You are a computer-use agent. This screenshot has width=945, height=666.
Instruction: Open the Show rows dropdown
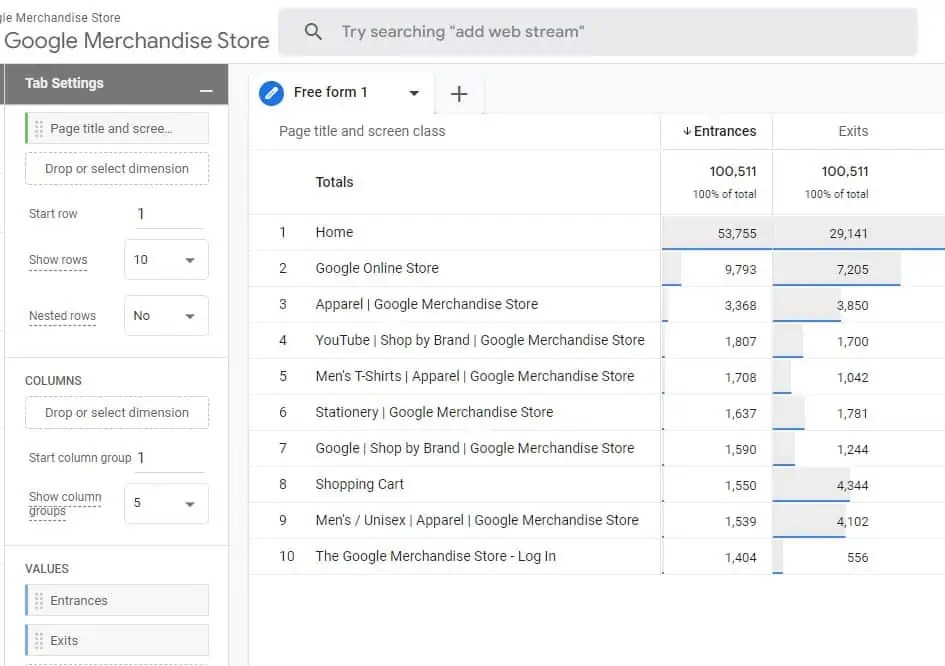click(164, 259)
